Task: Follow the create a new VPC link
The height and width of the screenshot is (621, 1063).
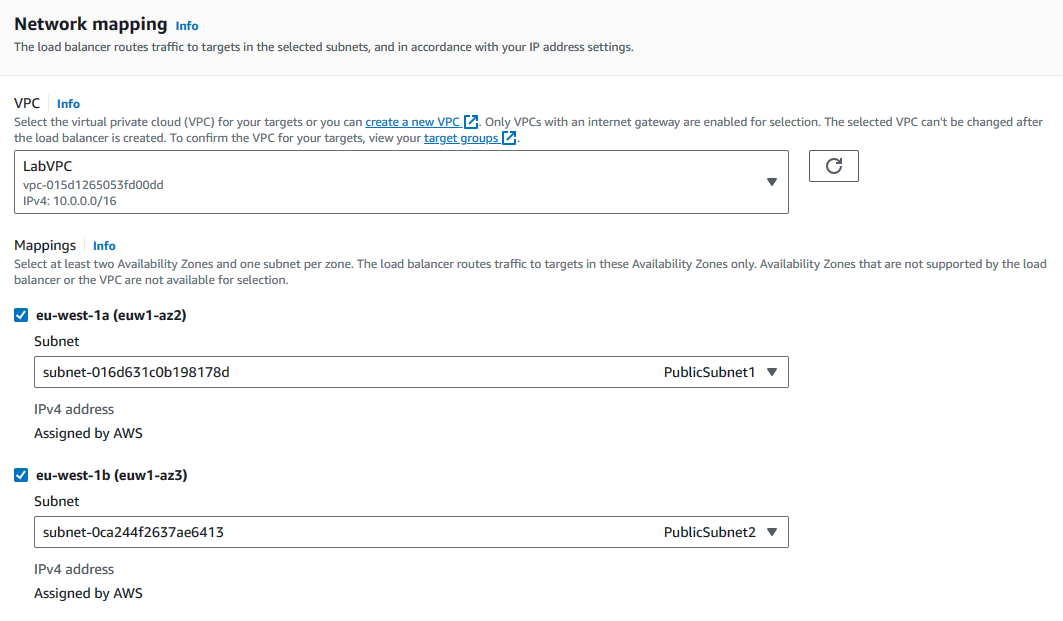Action: 412,122
